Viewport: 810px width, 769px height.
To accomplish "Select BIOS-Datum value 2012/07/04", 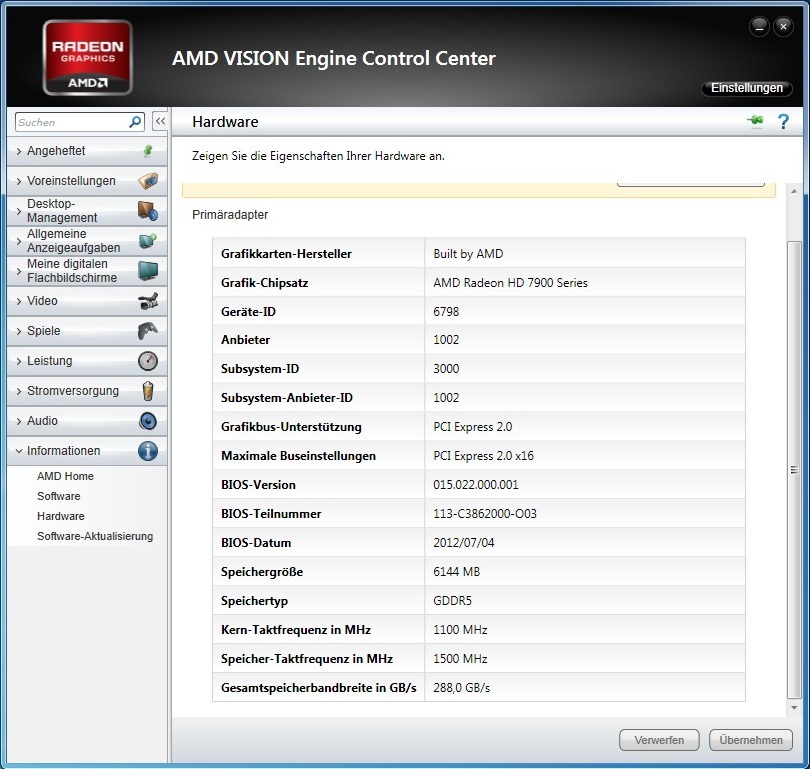I will 463,542.
